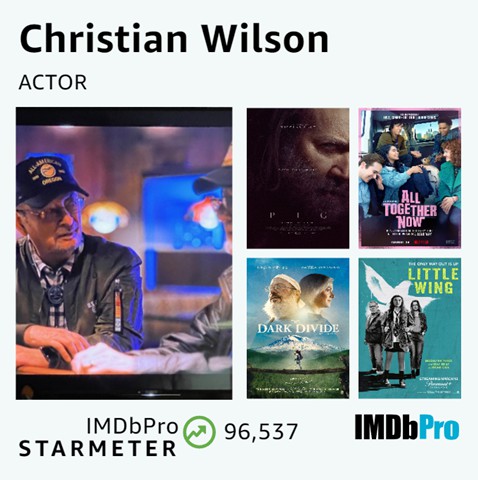This screenshot has width=478, height=480.
Task: Click the STARMETER word label
Action: pos(97,449)
